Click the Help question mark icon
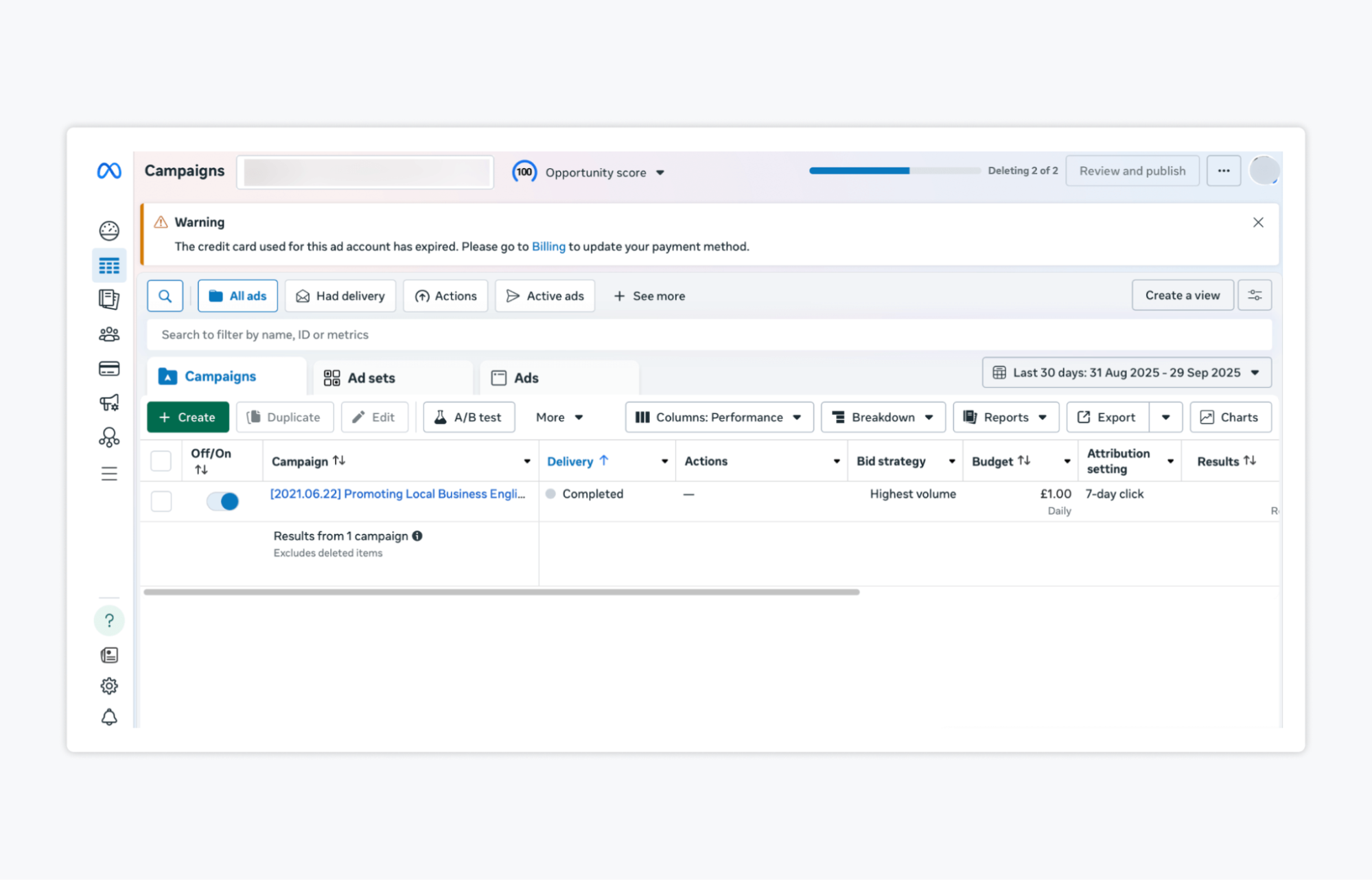 click(109, 621)
